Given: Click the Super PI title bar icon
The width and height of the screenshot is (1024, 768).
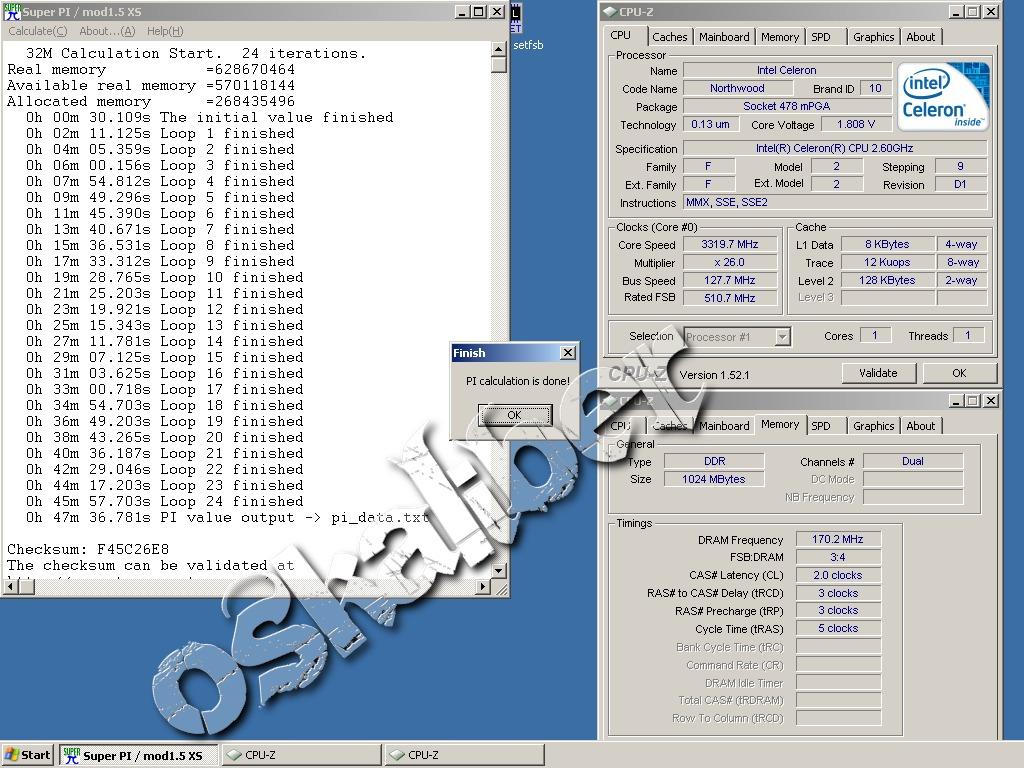Looking at the screenshot, I should pos(12,11).
